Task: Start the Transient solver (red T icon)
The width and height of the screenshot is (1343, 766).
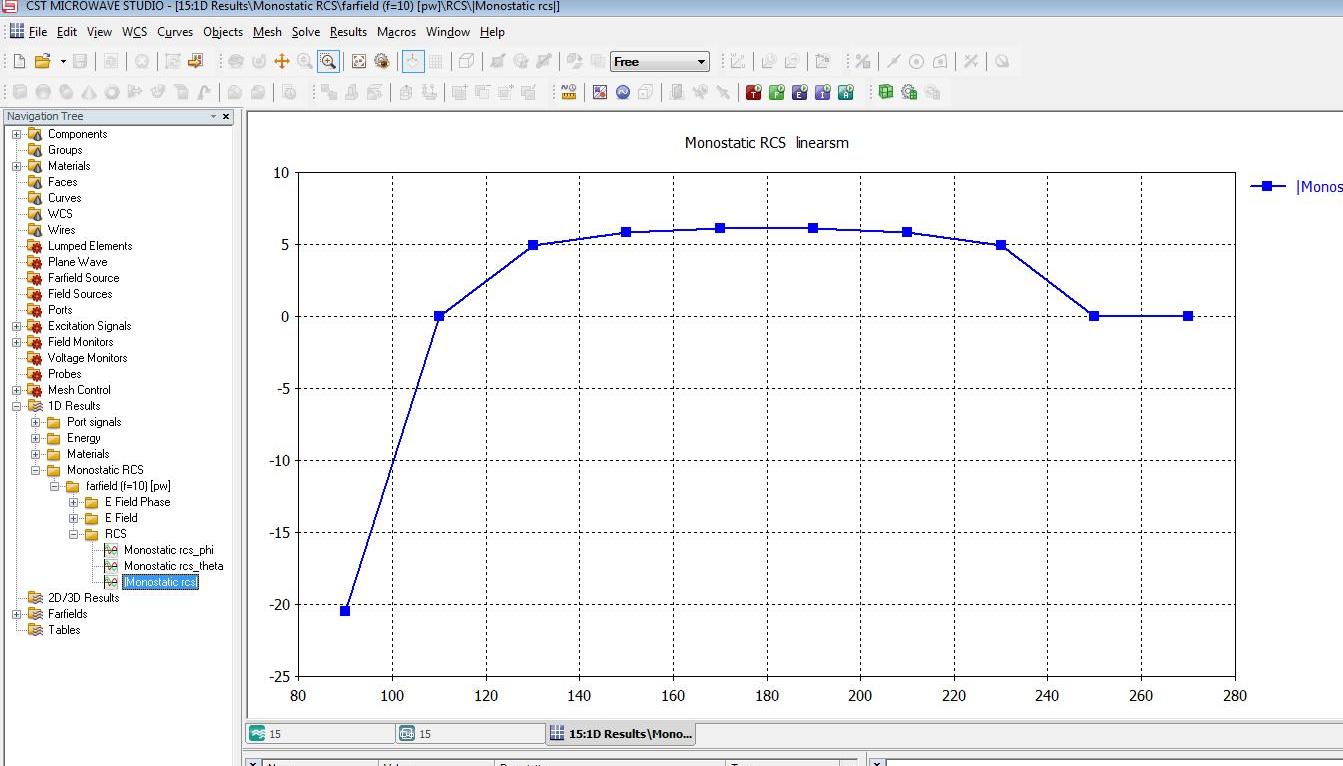Action: 754,93
